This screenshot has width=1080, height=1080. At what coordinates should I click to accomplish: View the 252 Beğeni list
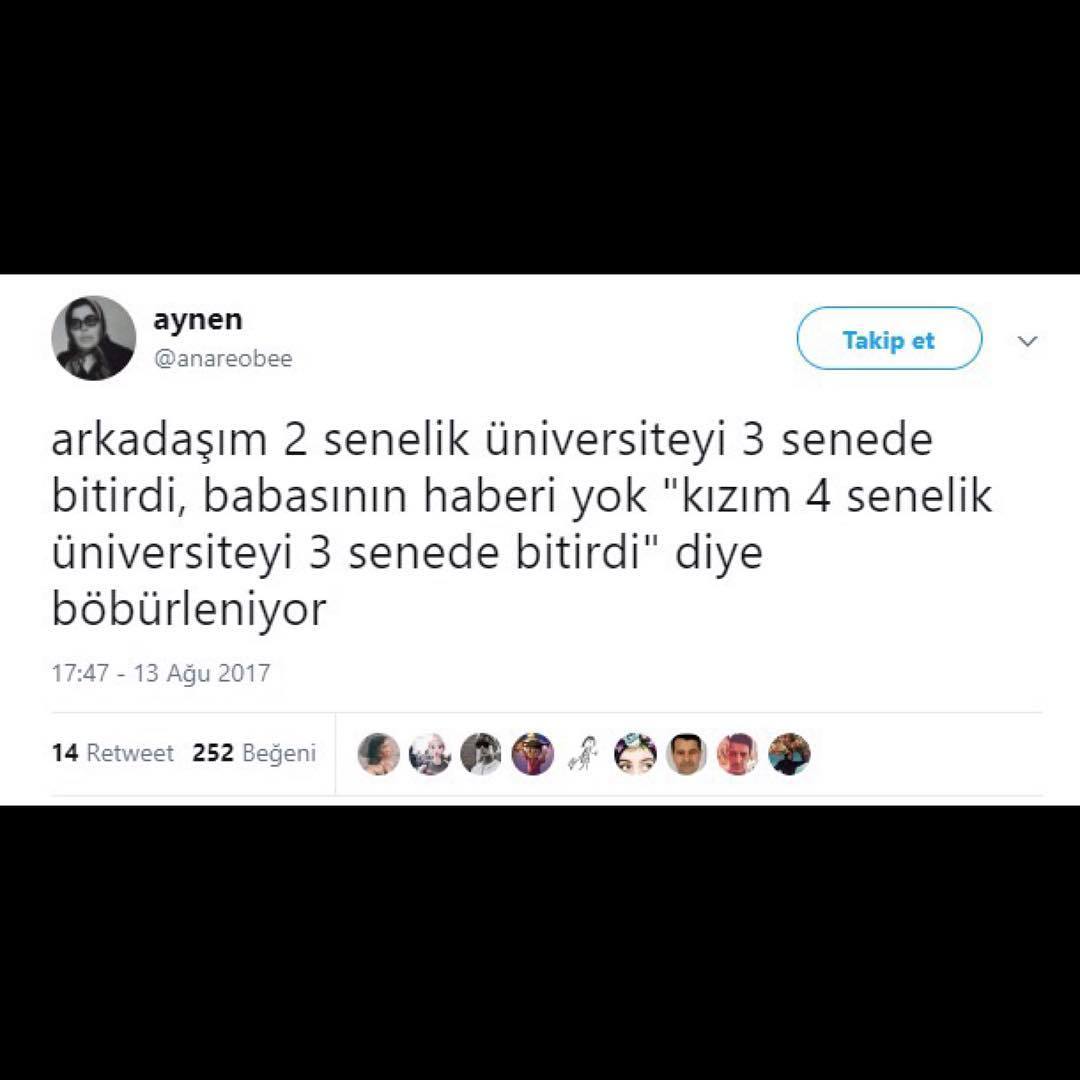[254, 753]
